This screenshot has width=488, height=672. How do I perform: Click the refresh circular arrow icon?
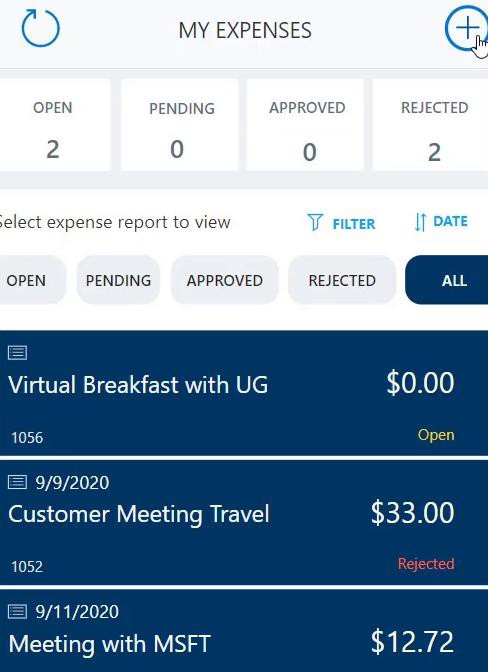(x=40, y=29)
